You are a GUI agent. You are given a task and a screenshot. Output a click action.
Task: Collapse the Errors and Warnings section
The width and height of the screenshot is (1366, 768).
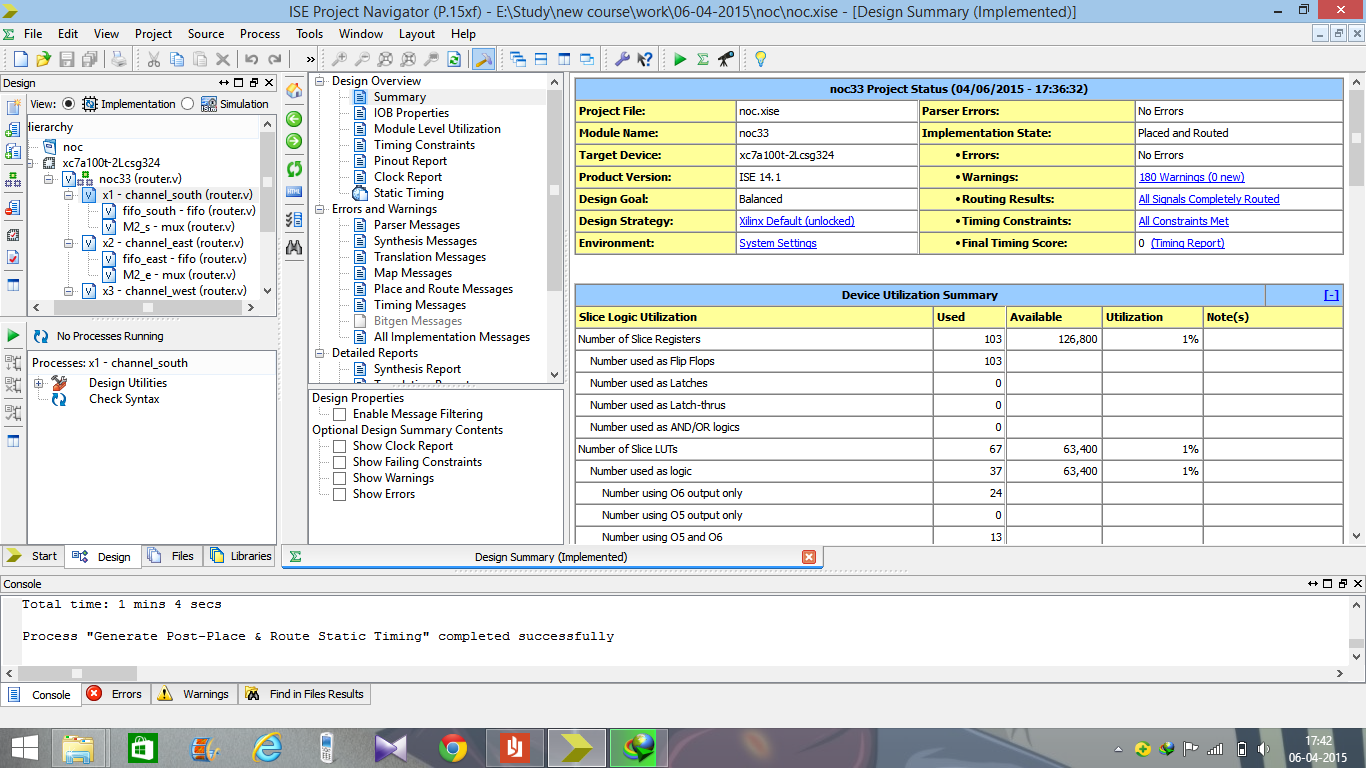tap(321, 209)
